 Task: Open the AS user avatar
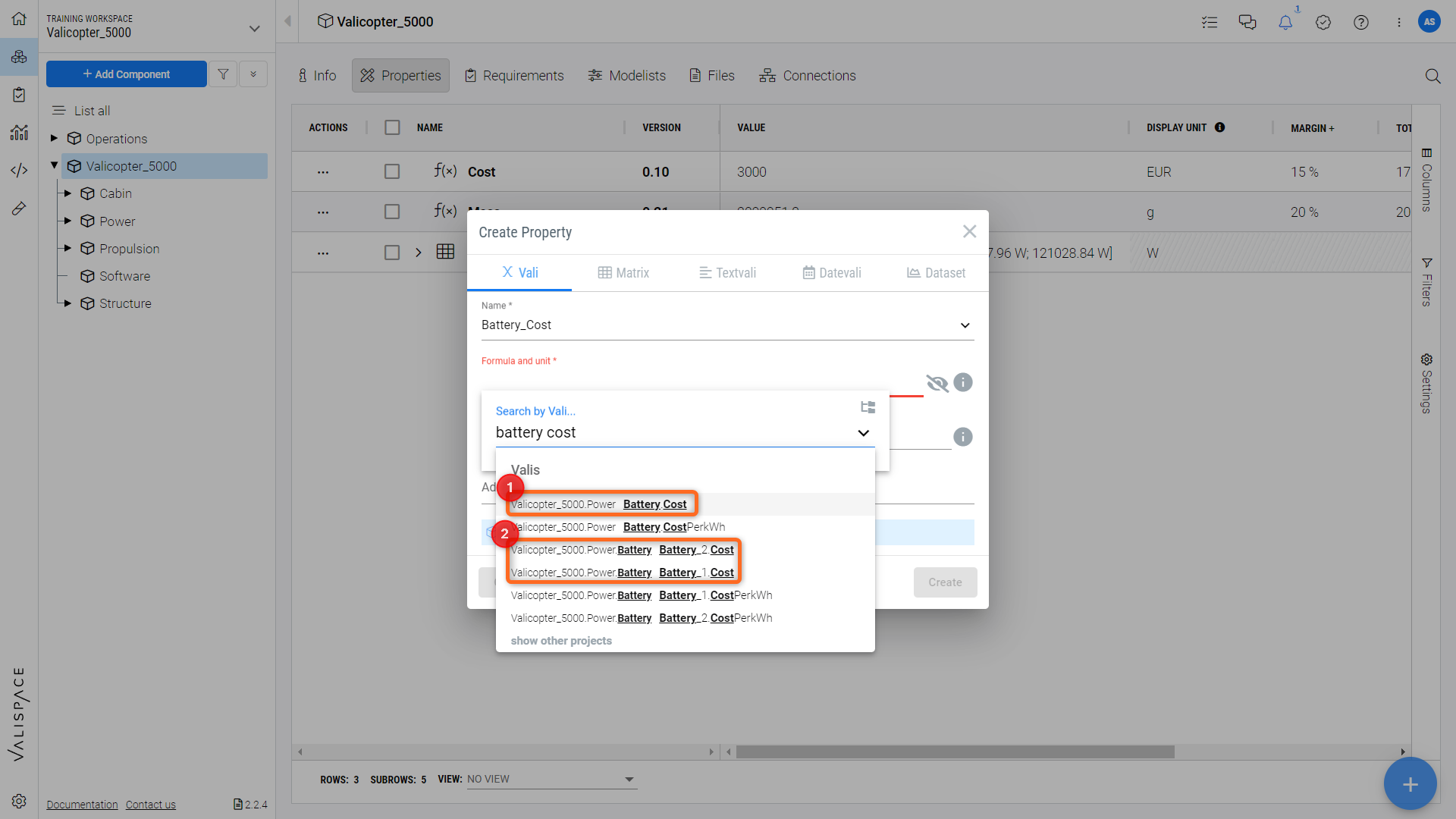coord(1429,21)
